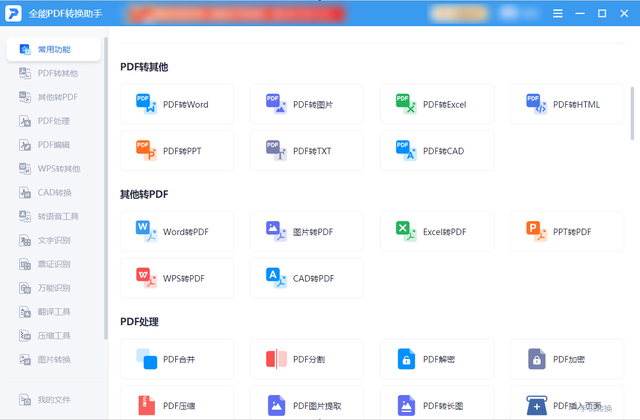The height and width of the screenshot is (420, 640).
Task: Launch Excel转PDF converter
Action: [x=437, y=231]
